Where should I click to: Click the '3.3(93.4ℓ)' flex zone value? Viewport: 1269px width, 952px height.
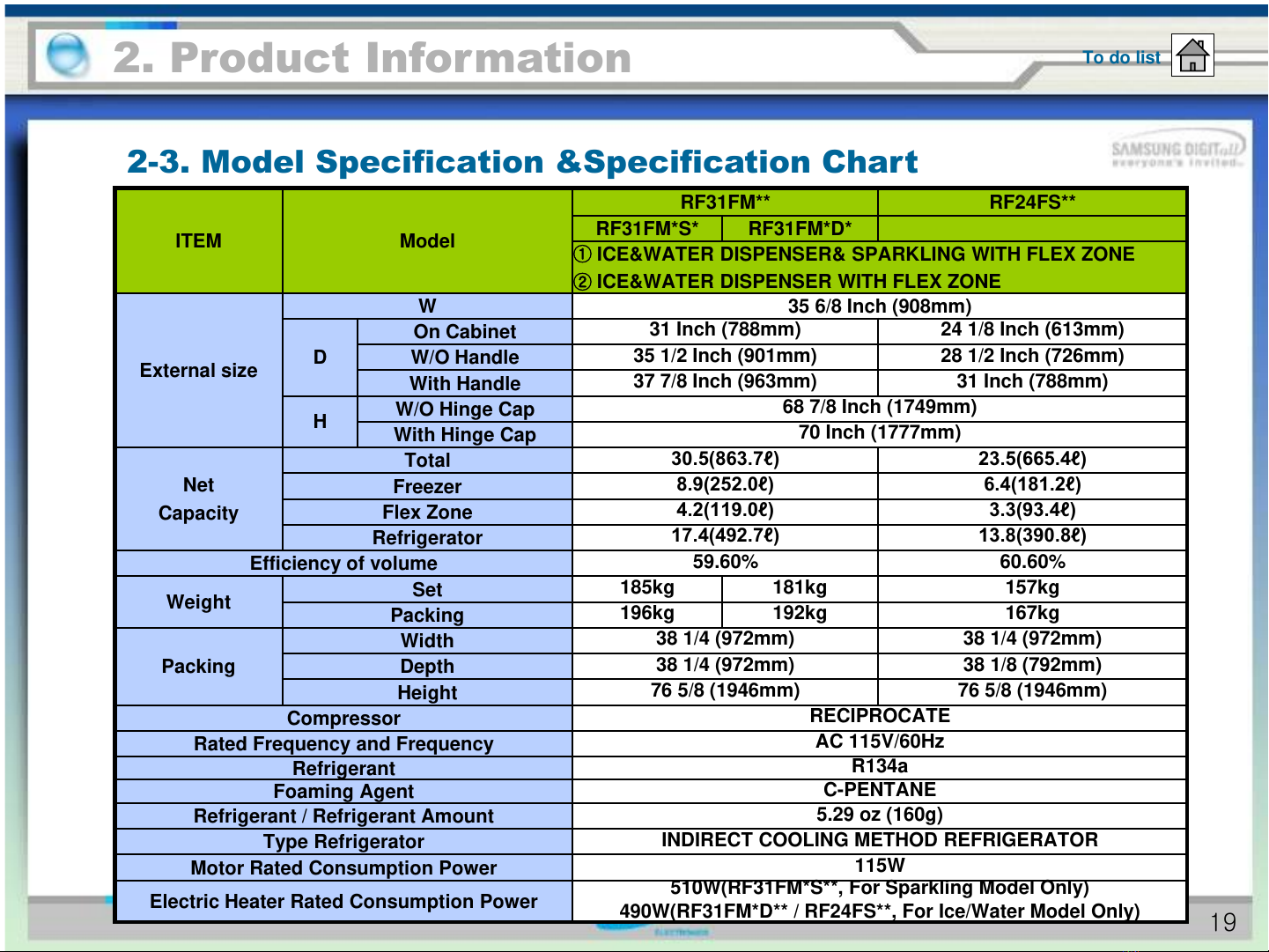[1032, 510]
